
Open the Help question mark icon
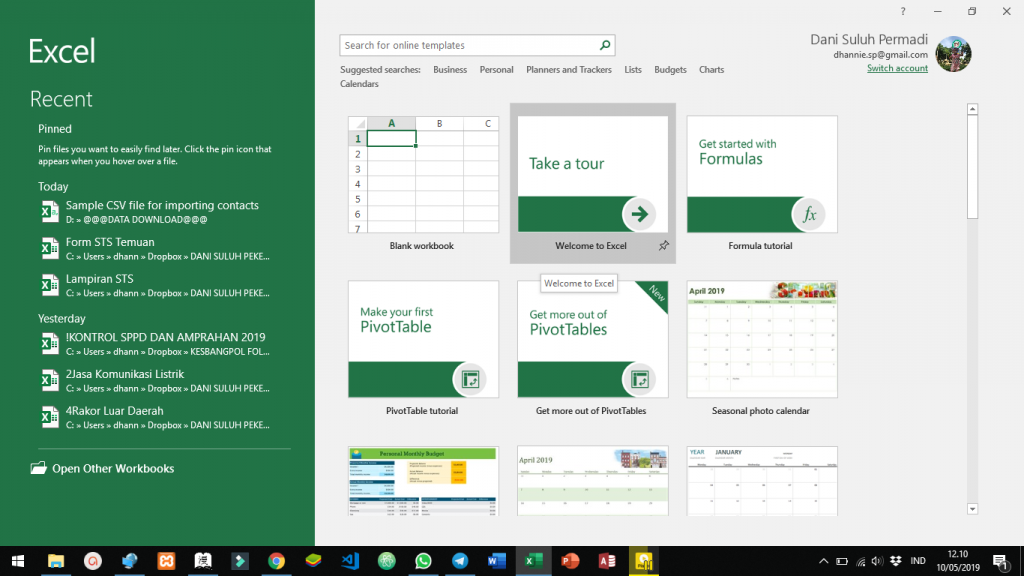click(x=903, y=11)
